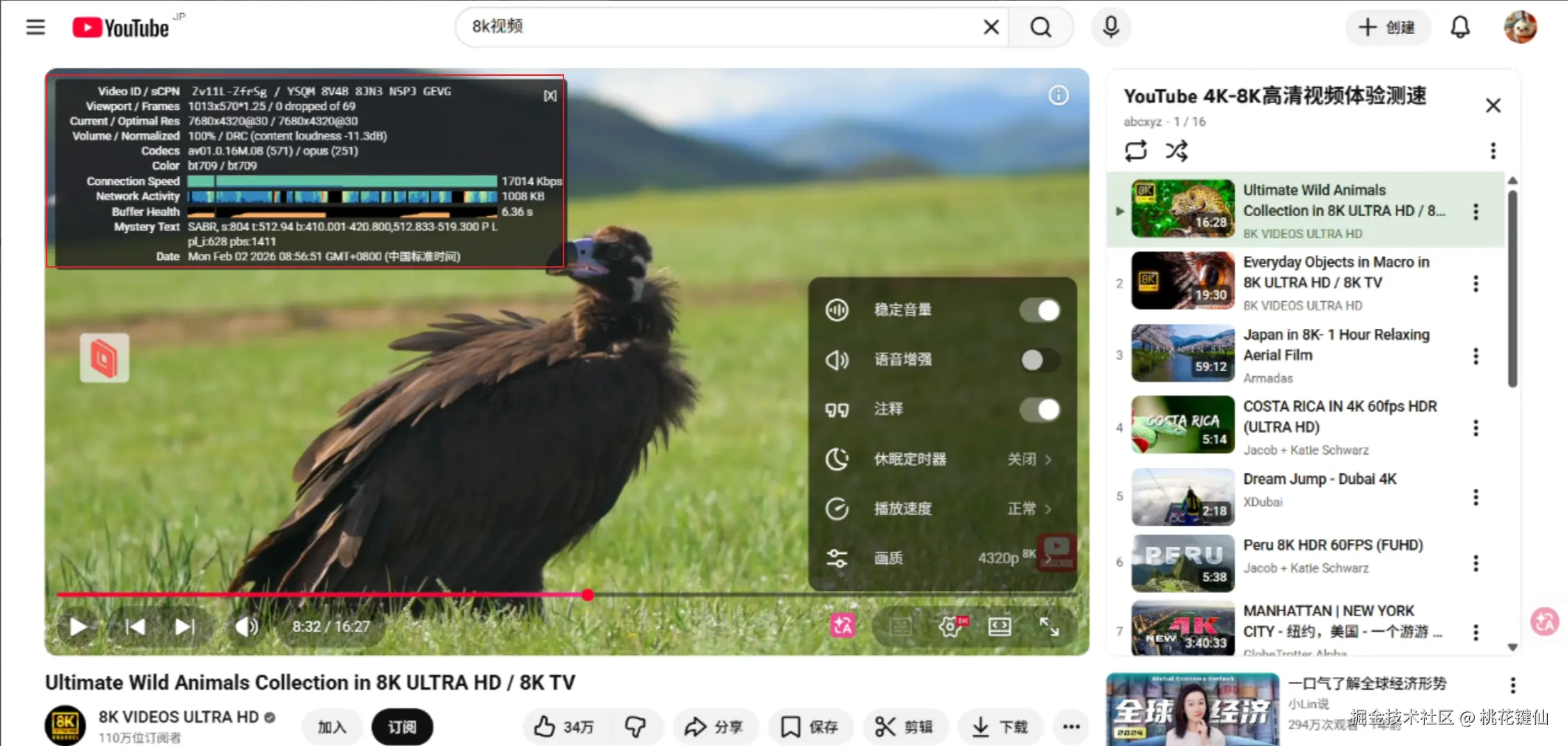Open options for Japan in 8K video
The width and height of the screenshot is (1568, 746).
1475,356
